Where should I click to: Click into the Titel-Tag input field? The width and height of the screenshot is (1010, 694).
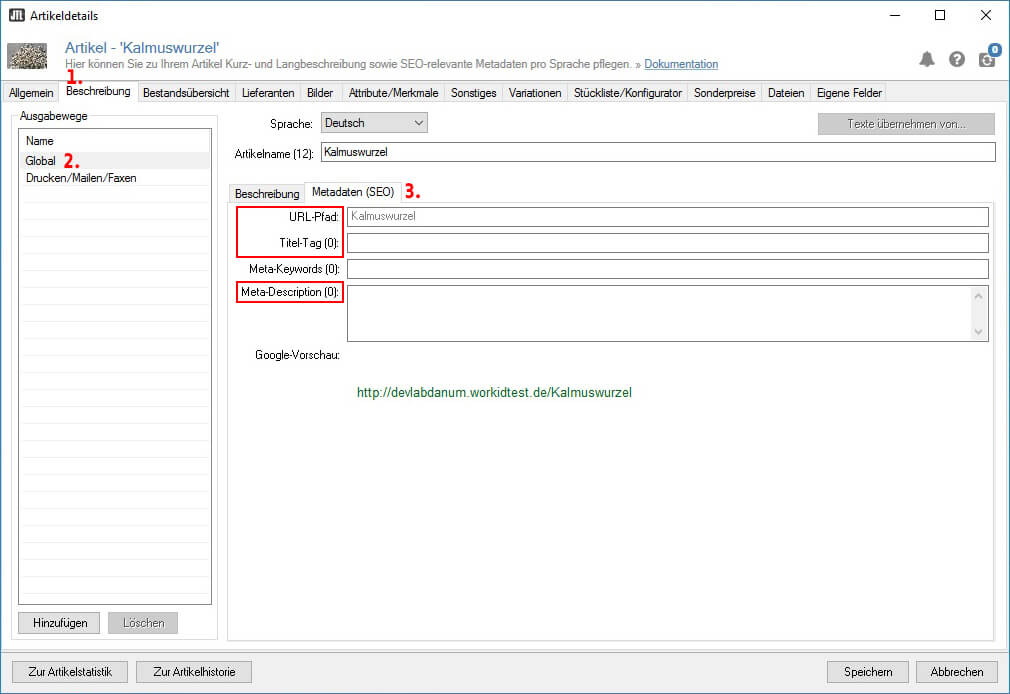point(667,243)
